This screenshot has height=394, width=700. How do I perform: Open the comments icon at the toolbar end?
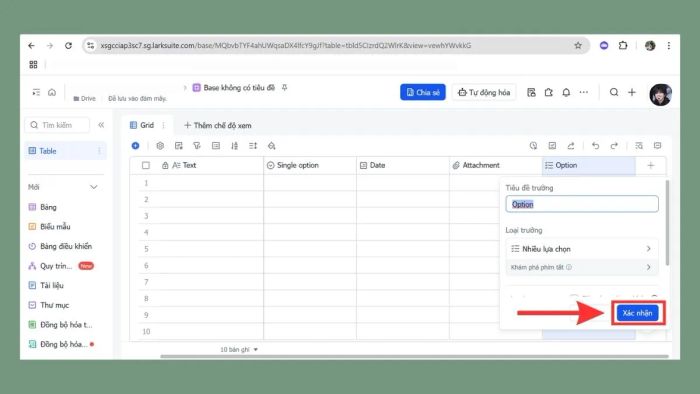coord(657,145)
